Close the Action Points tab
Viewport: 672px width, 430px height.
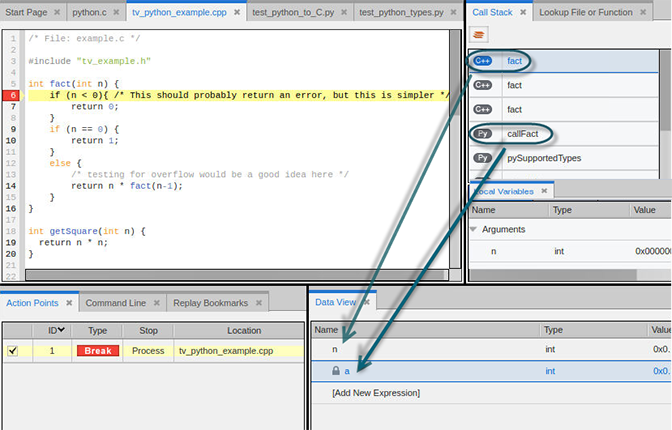[69, 303]
